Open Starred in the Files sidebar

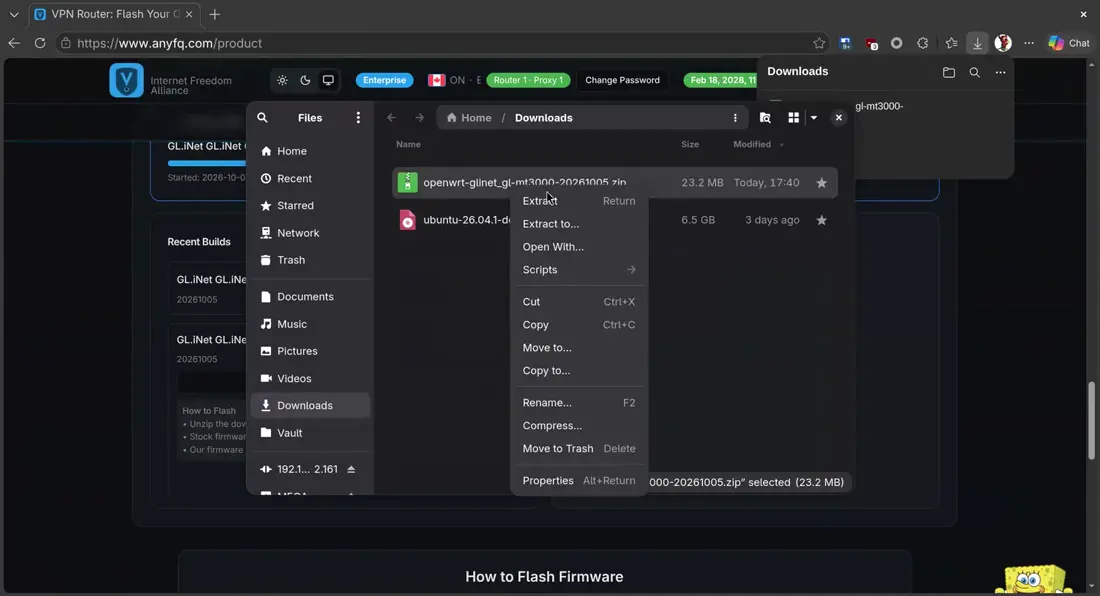(310, 205)
